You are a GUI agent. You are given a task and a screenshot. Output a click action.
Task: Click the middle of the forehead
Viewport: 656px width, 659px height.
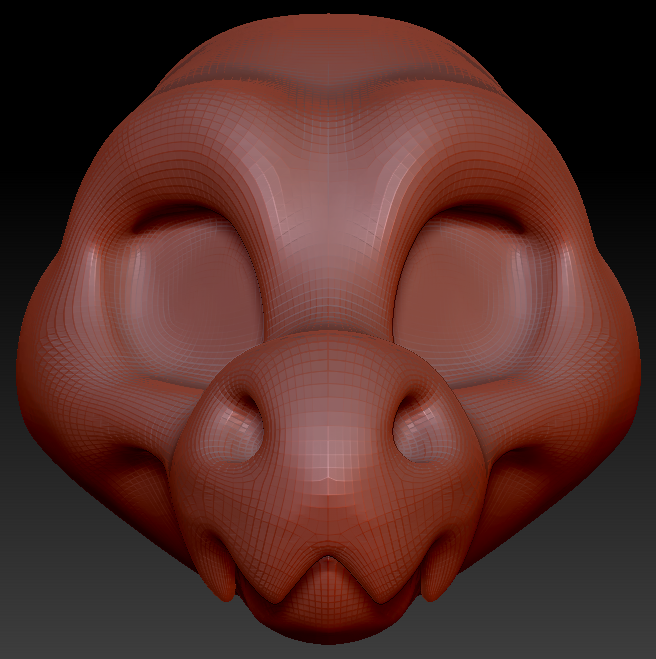pyautogui.click(x=328, y=170)
